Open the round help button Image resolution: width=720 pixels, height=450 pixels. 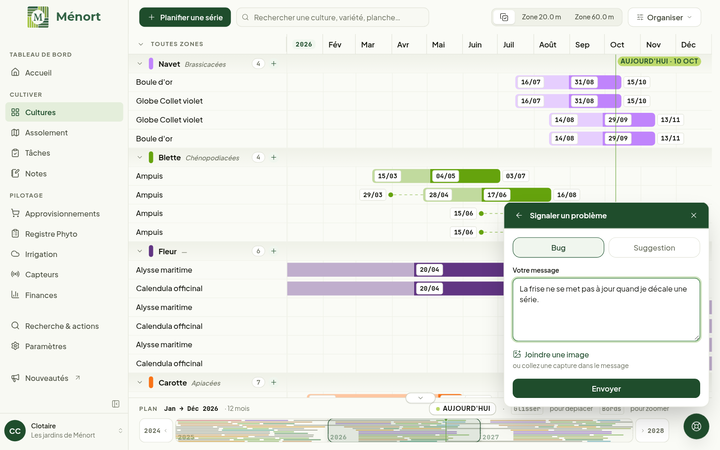(x=696, y=426)
